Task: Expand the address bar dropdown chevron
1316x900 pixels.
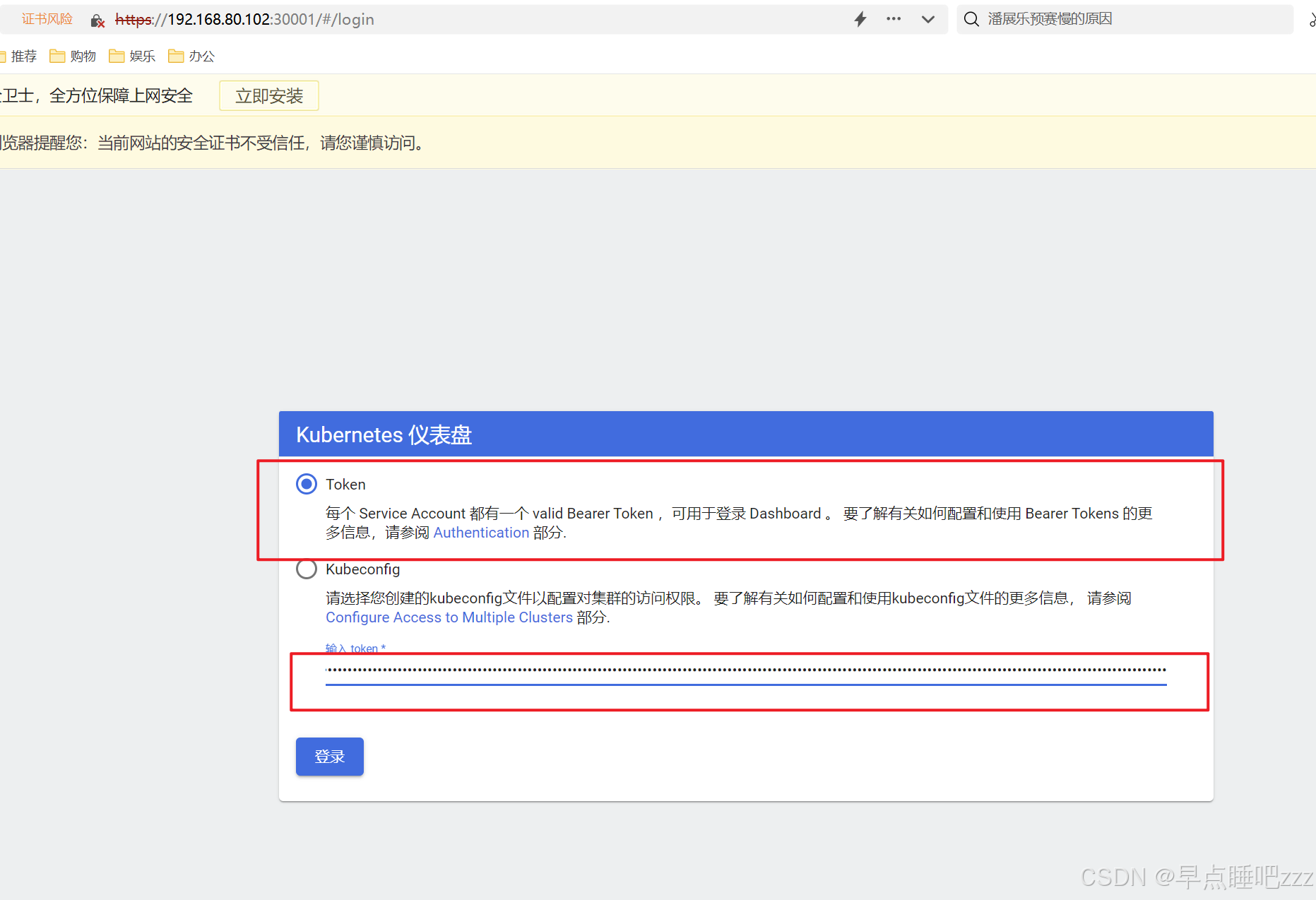Action: click(928, 19)
